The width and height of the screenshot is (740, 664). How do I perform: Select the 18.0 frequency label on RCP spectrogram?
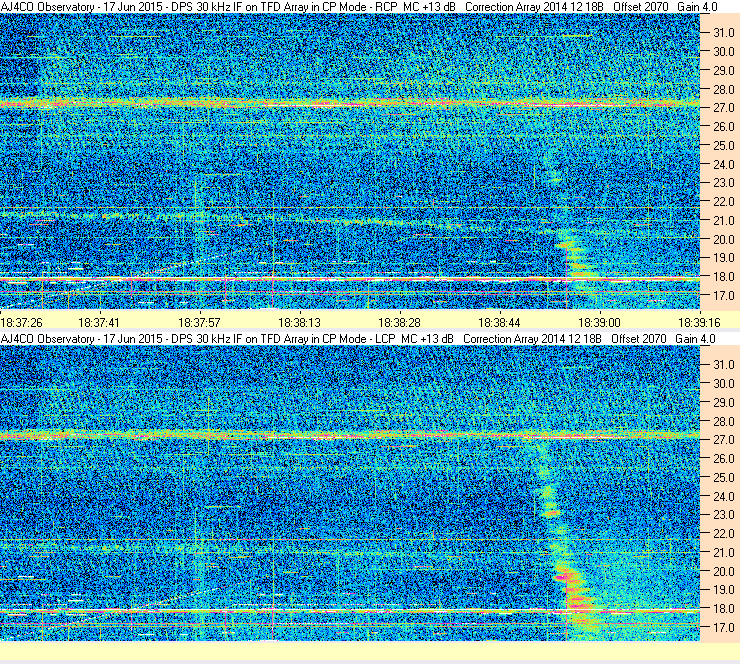click(723, 277)
